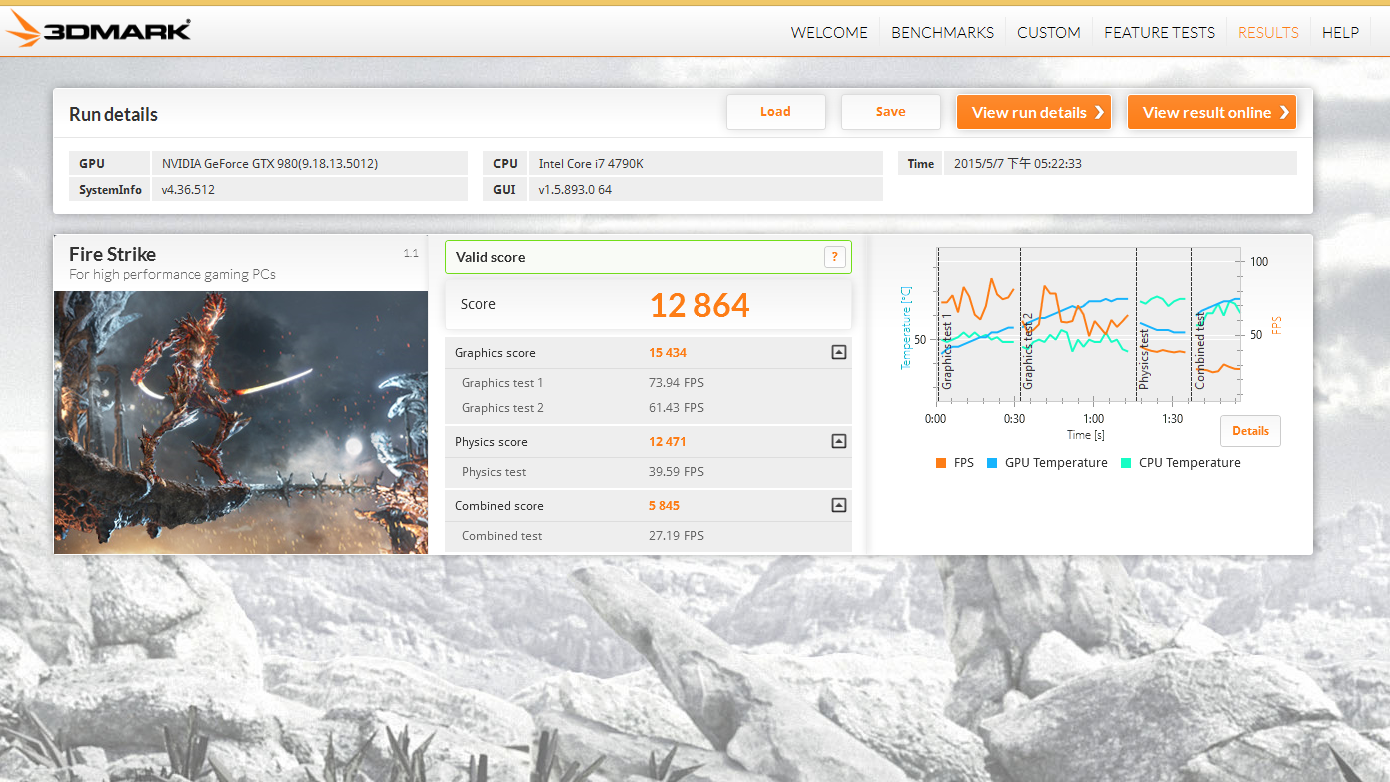Viewport: 1390px width, 782px height.
Task: Click the green CPU Temperature legend swatch
Action: point(1126,463)
